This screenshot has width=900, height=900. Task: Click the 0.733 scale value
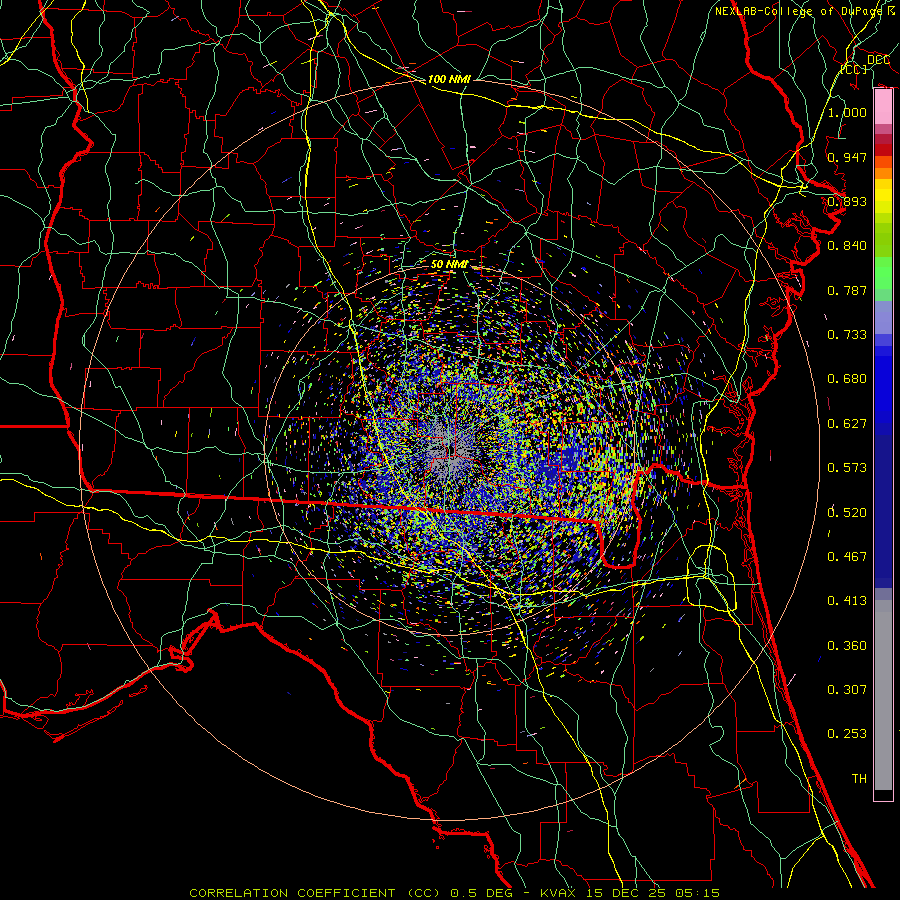tap(847, 335)
